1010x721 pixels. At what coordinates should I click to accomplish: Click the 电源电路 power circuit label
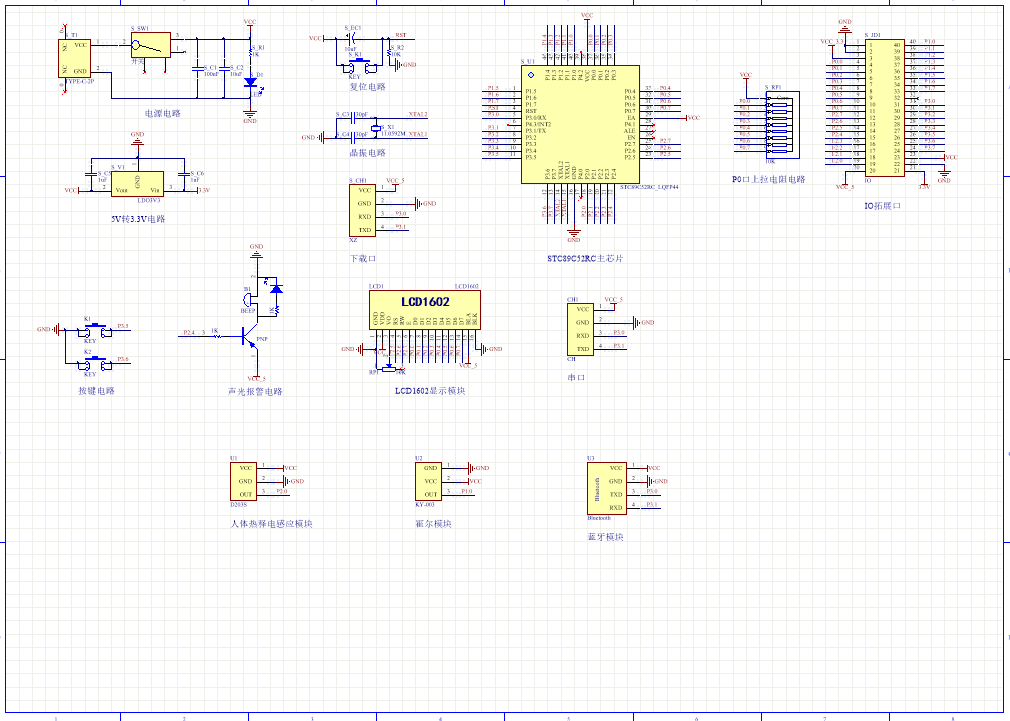tap(163, 114)
